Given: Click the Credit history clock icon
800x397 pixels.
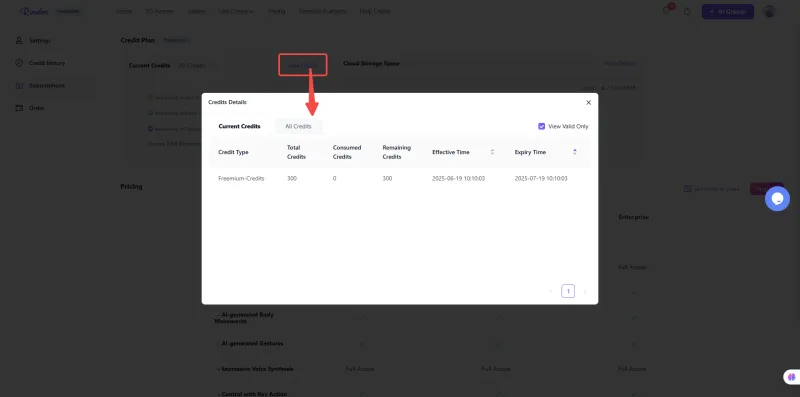Looking at the screenshot, I should 19,63.
